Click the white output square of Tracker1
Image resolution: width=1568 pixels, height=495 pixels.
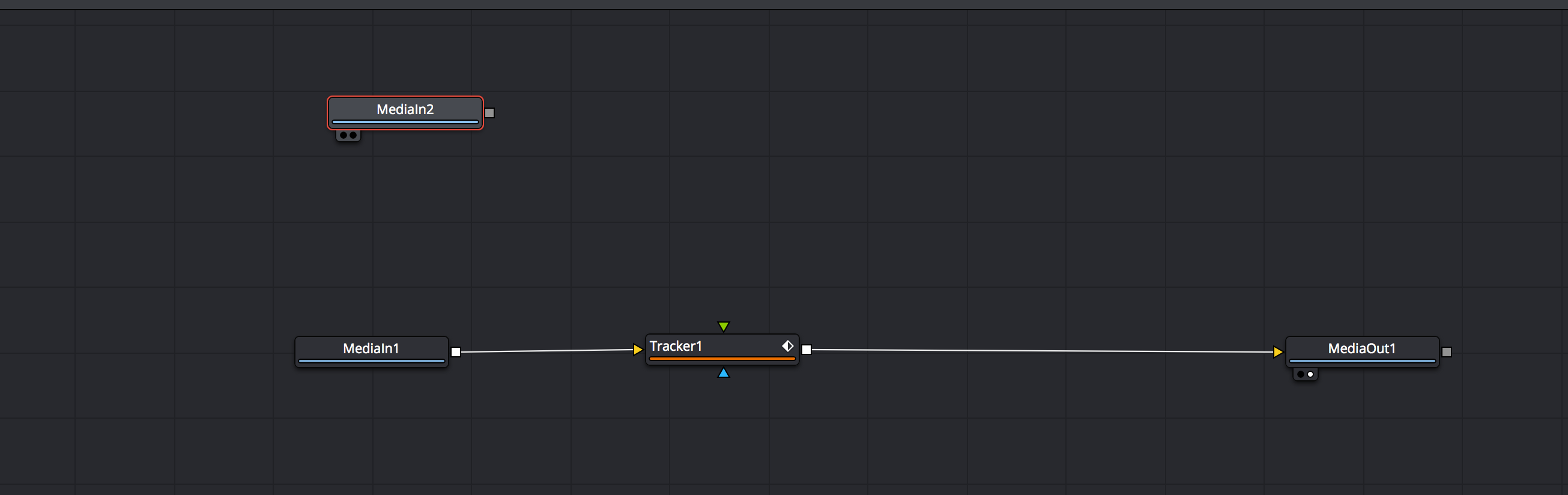point(807,350)
